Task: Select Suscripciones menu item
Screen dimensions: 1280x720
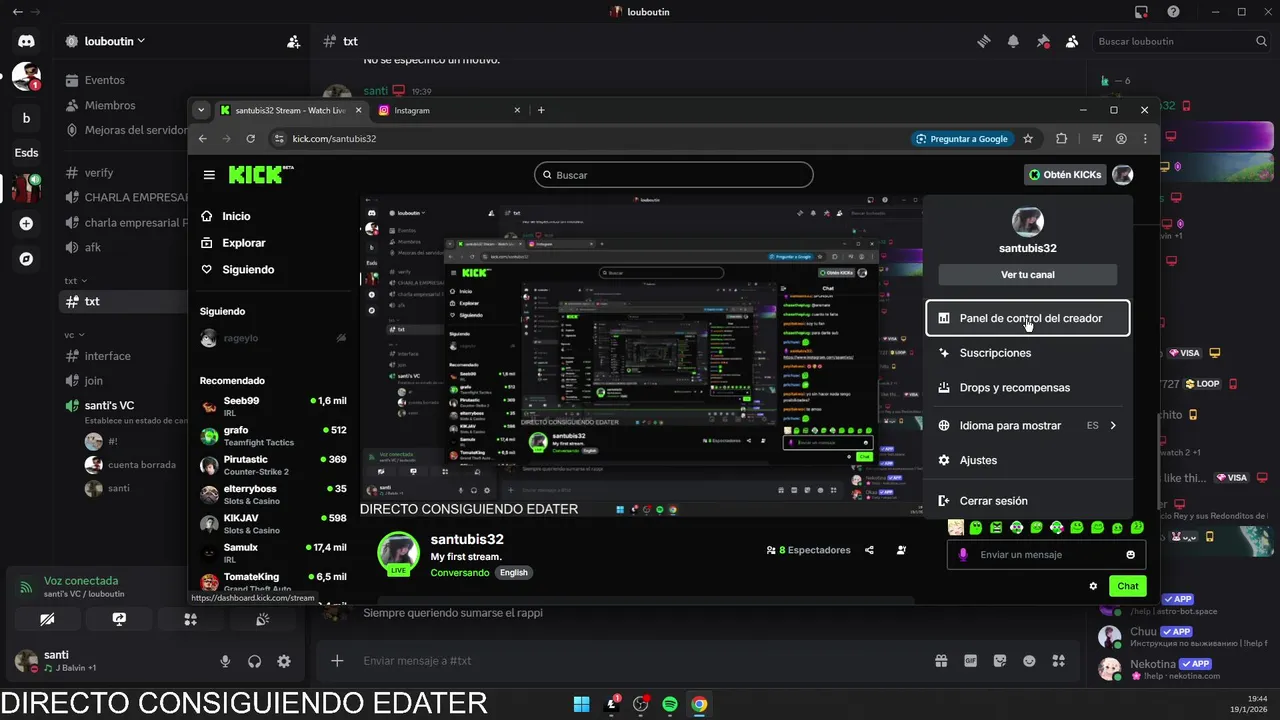Action: click(x=1028, y=353)
